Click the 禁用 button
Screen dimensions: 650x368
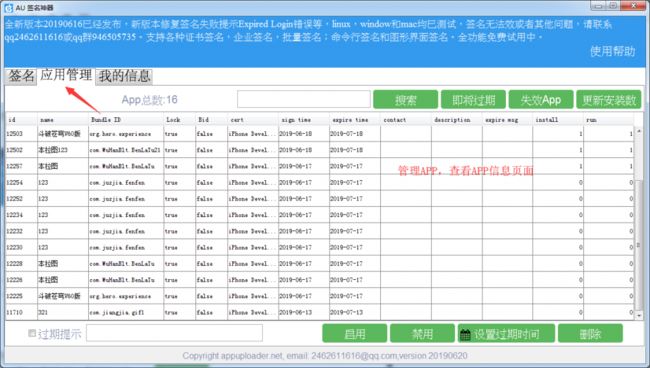[x=422, y=334]
